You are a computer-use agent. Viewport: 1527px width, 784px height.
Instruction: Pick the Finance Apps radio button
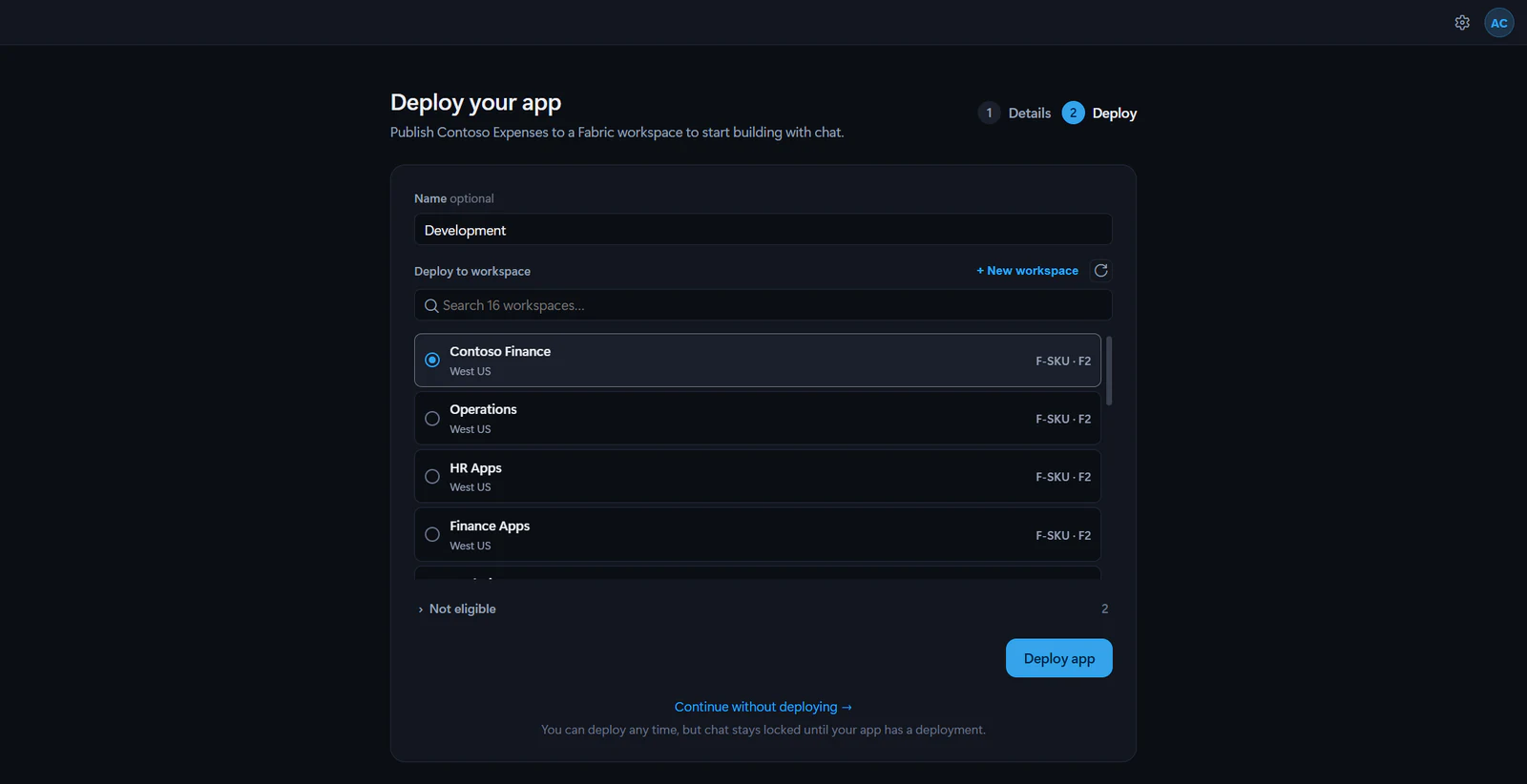(x=432, y=535)
